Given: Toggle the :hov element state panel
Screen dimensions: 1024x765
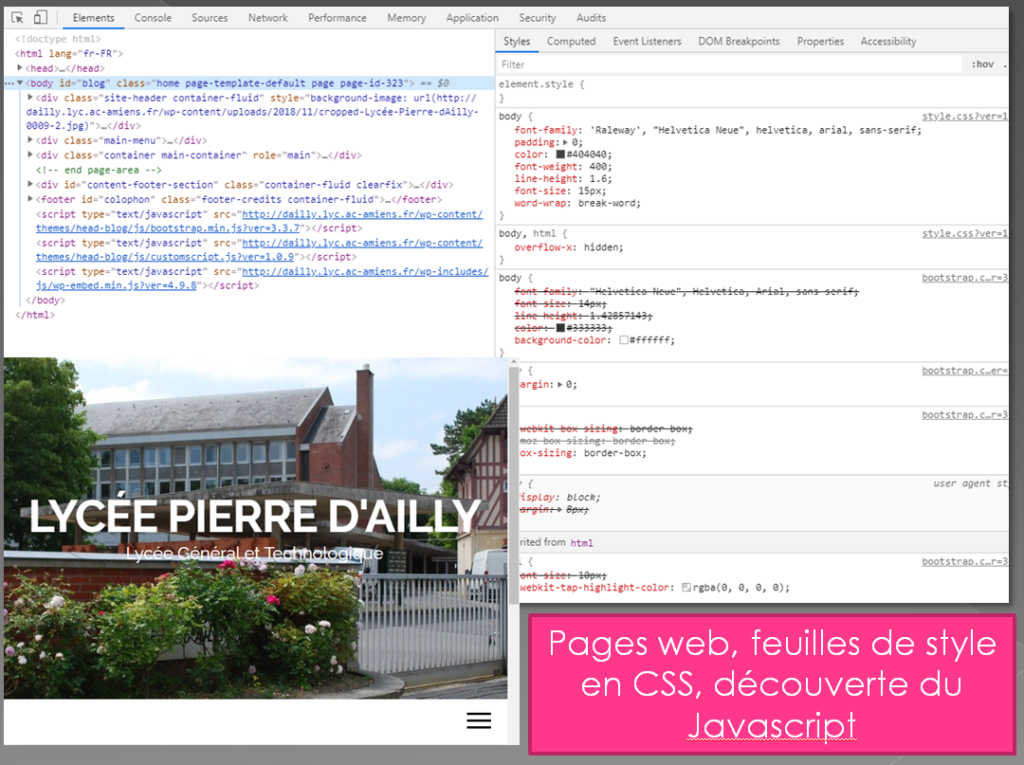Looking at the screenshot, I should tap(982, 64).
